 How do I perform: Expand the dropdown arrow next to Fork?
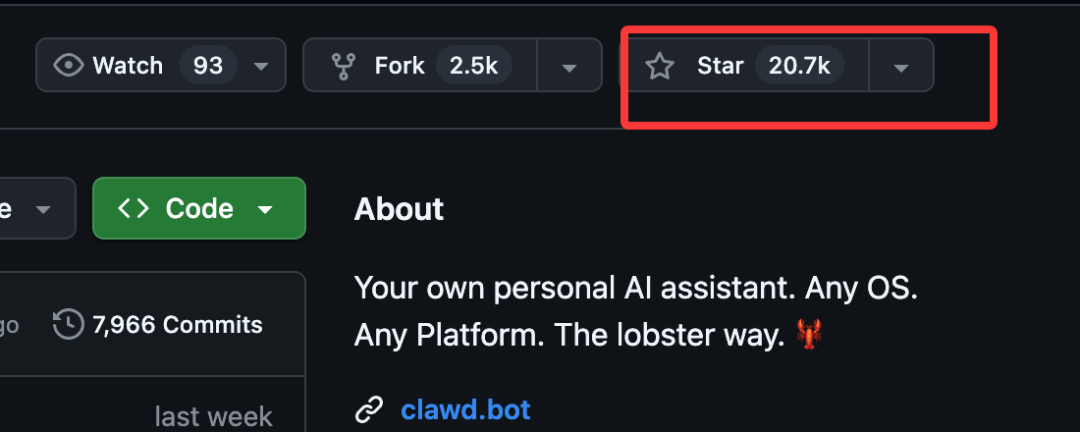pyautogui.click(x=569, y=67)
